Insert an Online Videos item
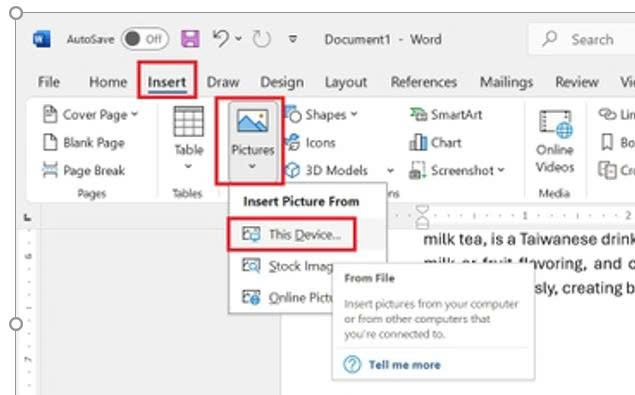Screen dimensions: 635x395 555,141
